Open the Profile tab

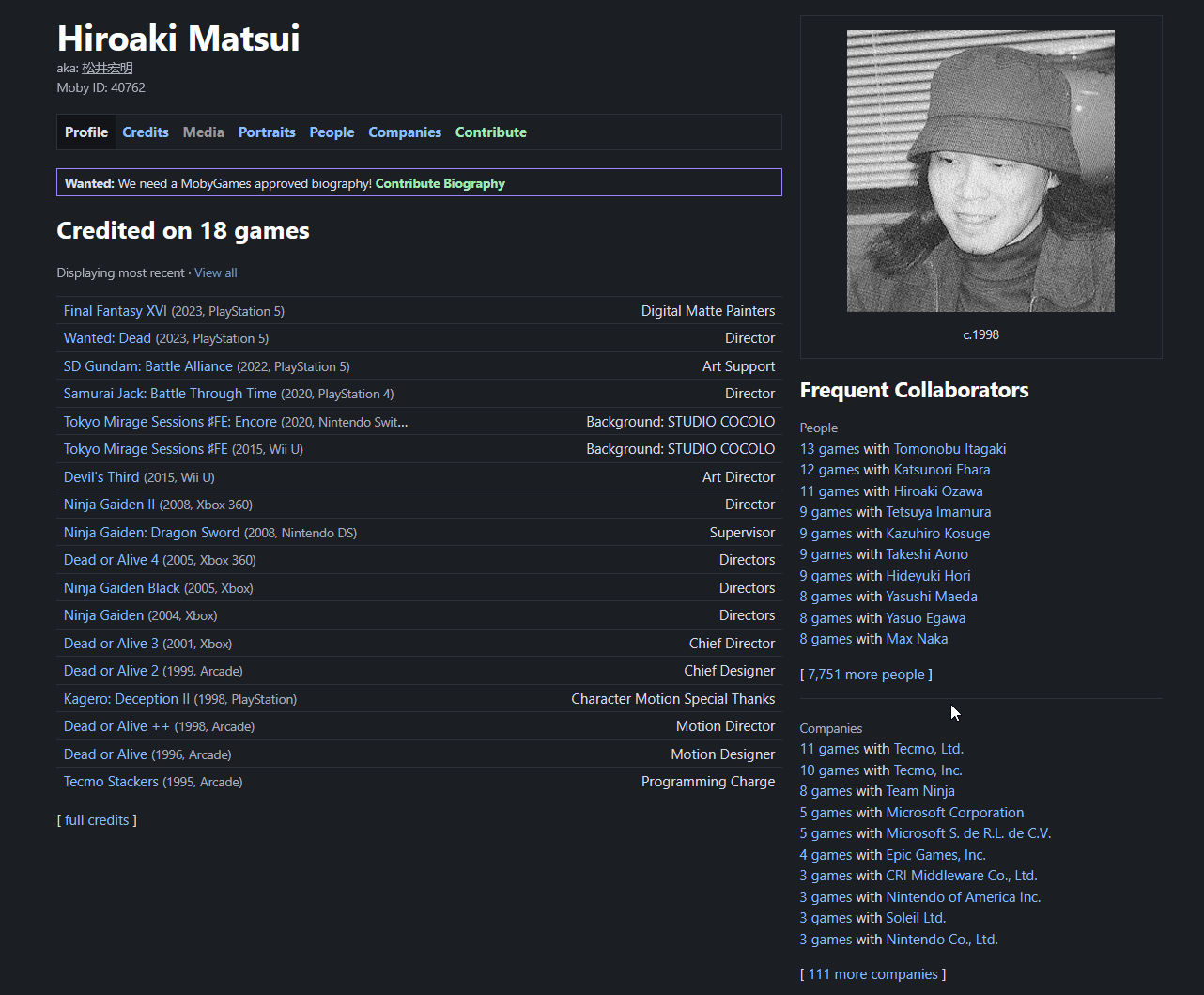[x=86, y=132]
